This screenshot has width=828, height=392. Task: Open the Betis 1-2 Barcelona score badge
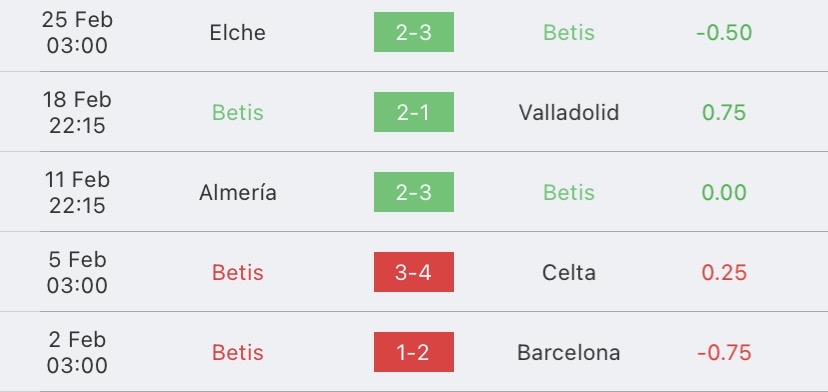click(413, 352)
